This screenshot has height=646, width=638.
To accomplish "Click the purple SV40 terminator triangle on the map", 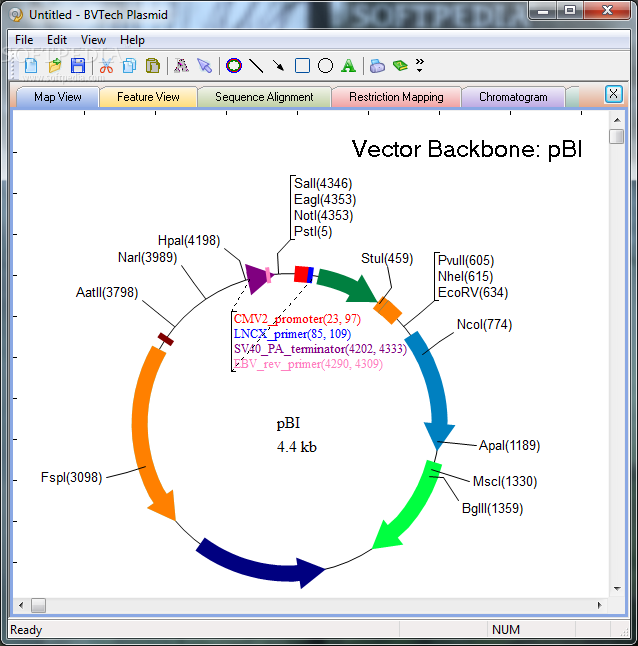I will point(257,279).
